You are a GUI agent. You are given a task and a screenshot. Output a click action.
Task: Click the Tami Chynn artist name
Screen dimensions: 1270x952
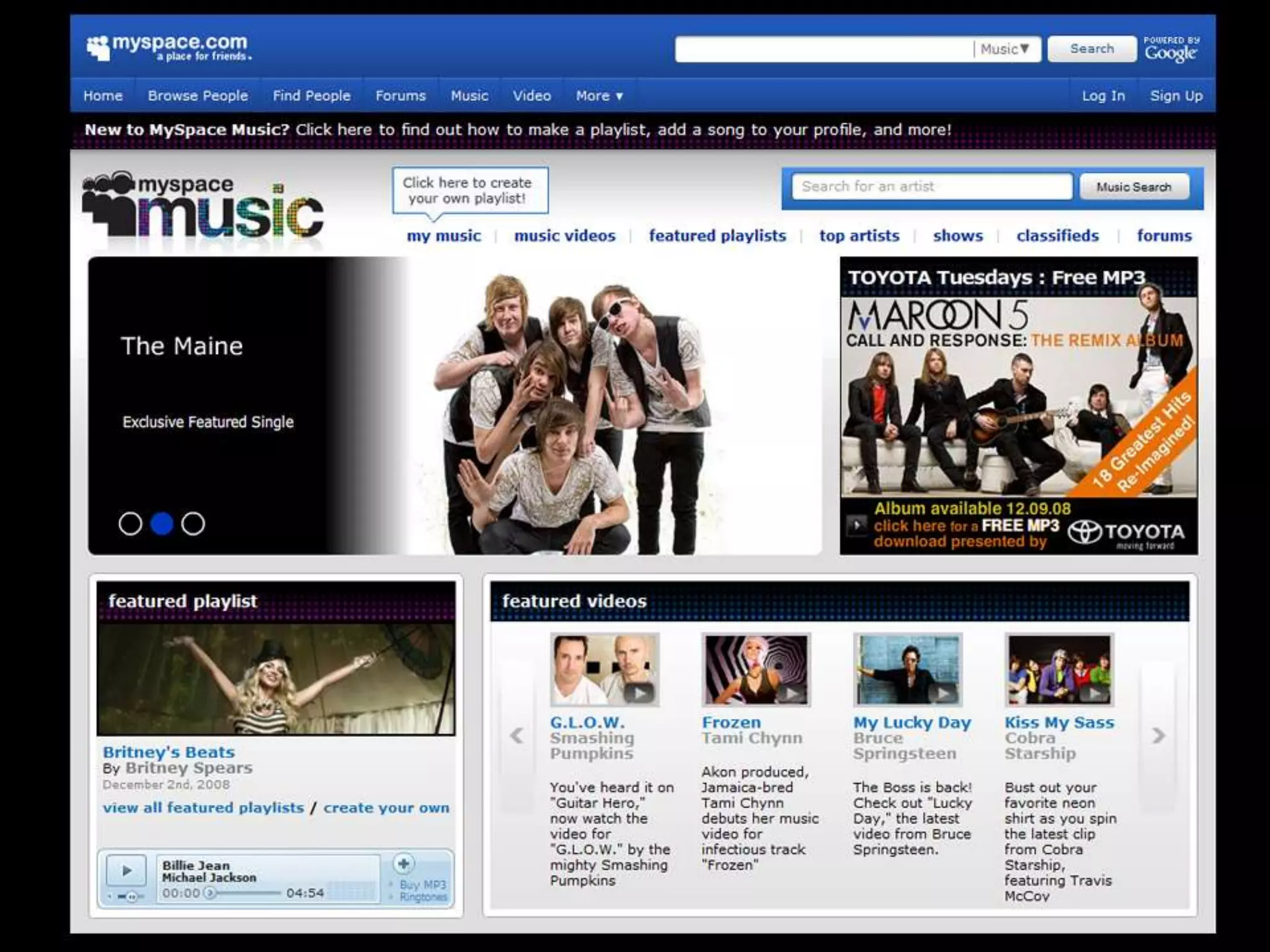(752, 738)
